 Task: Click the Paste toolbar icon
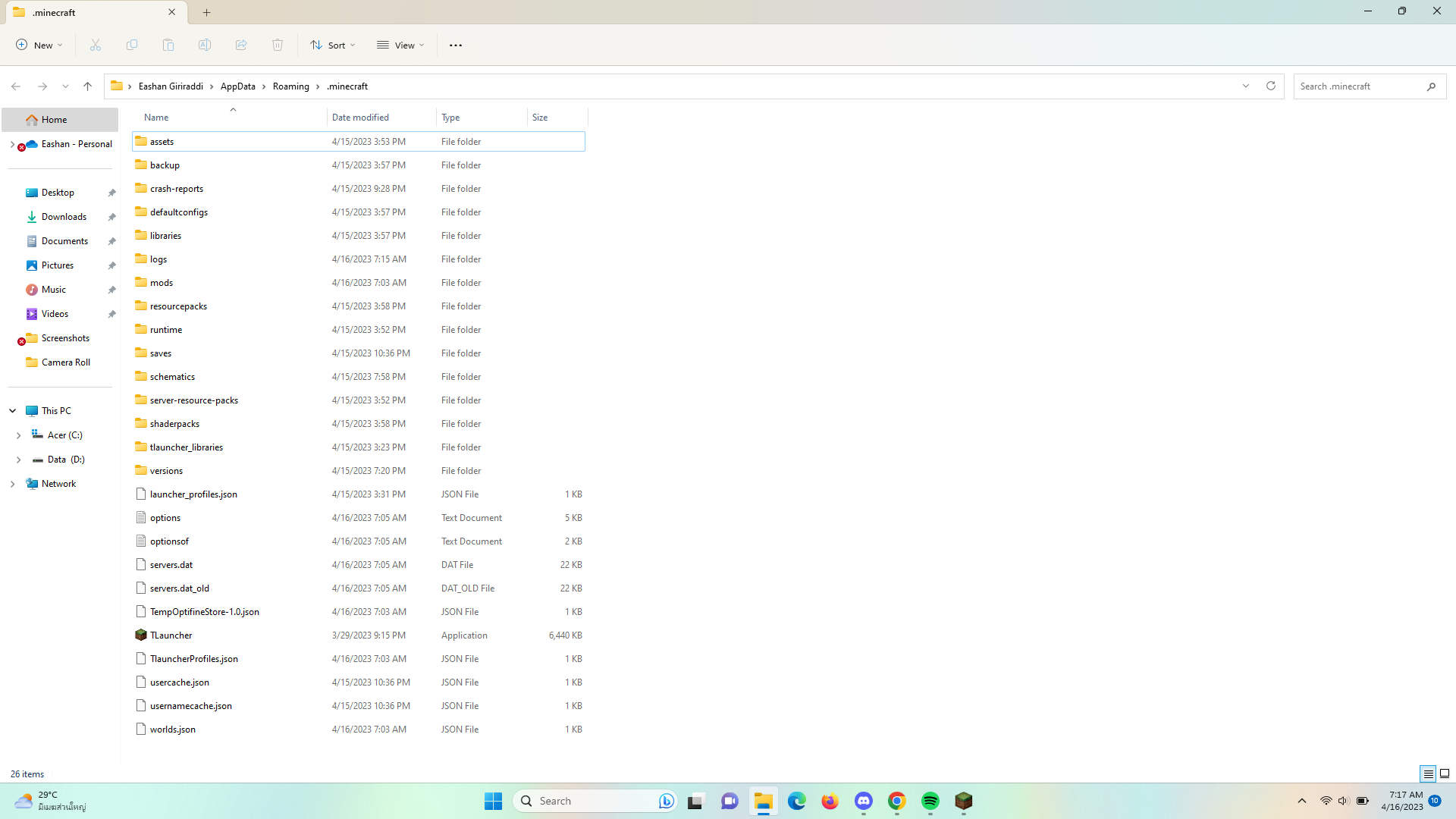(168, 45)
